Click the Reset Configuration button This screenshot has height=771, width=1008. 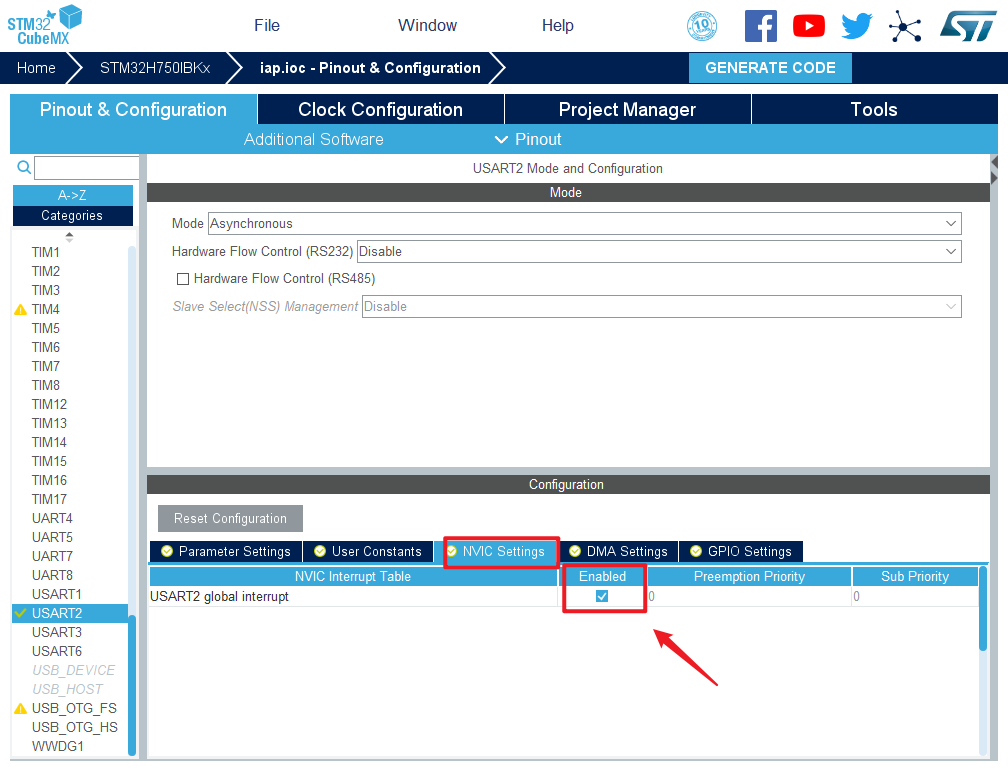tap(230, 518)
